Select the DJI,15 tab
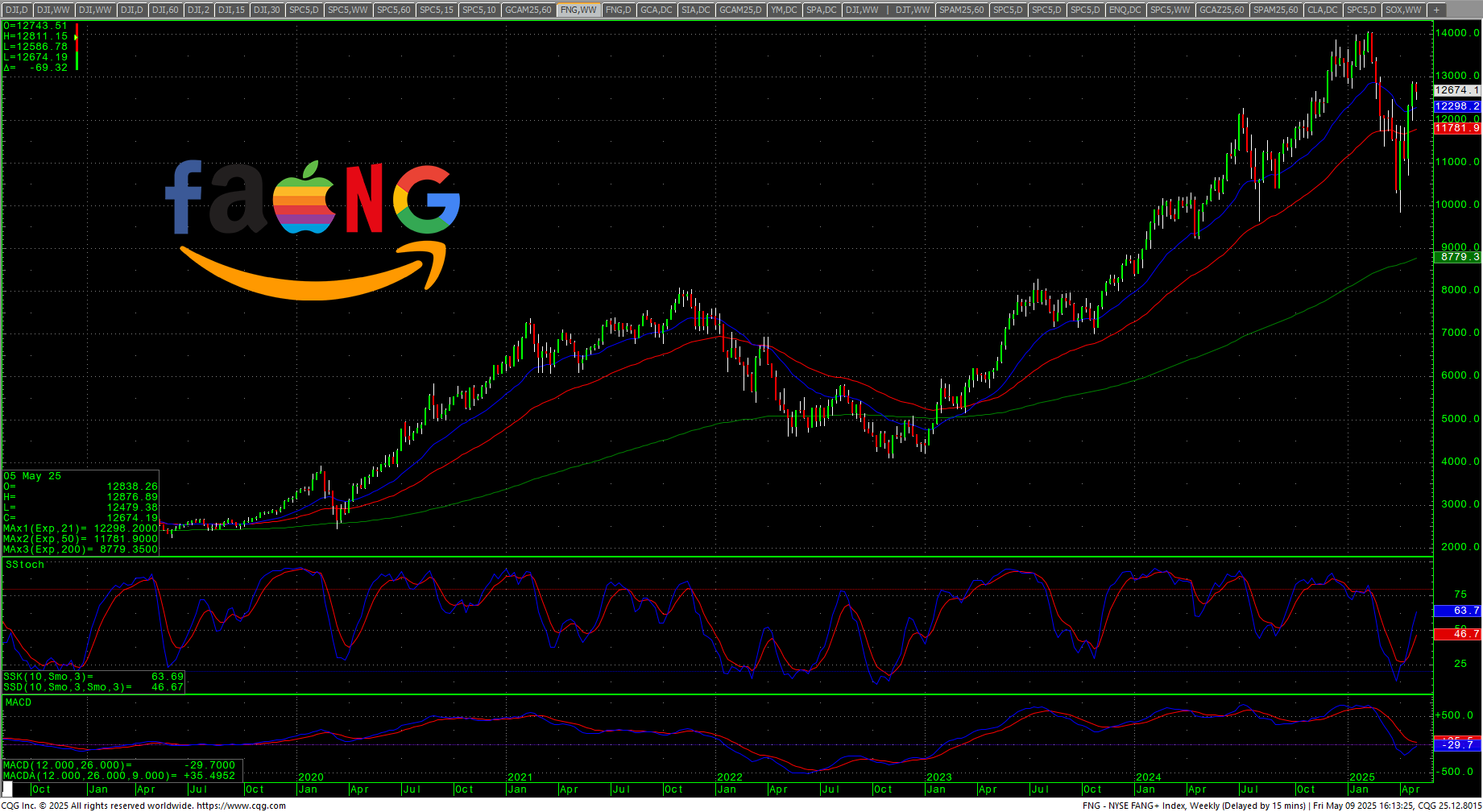 point(231,10)
